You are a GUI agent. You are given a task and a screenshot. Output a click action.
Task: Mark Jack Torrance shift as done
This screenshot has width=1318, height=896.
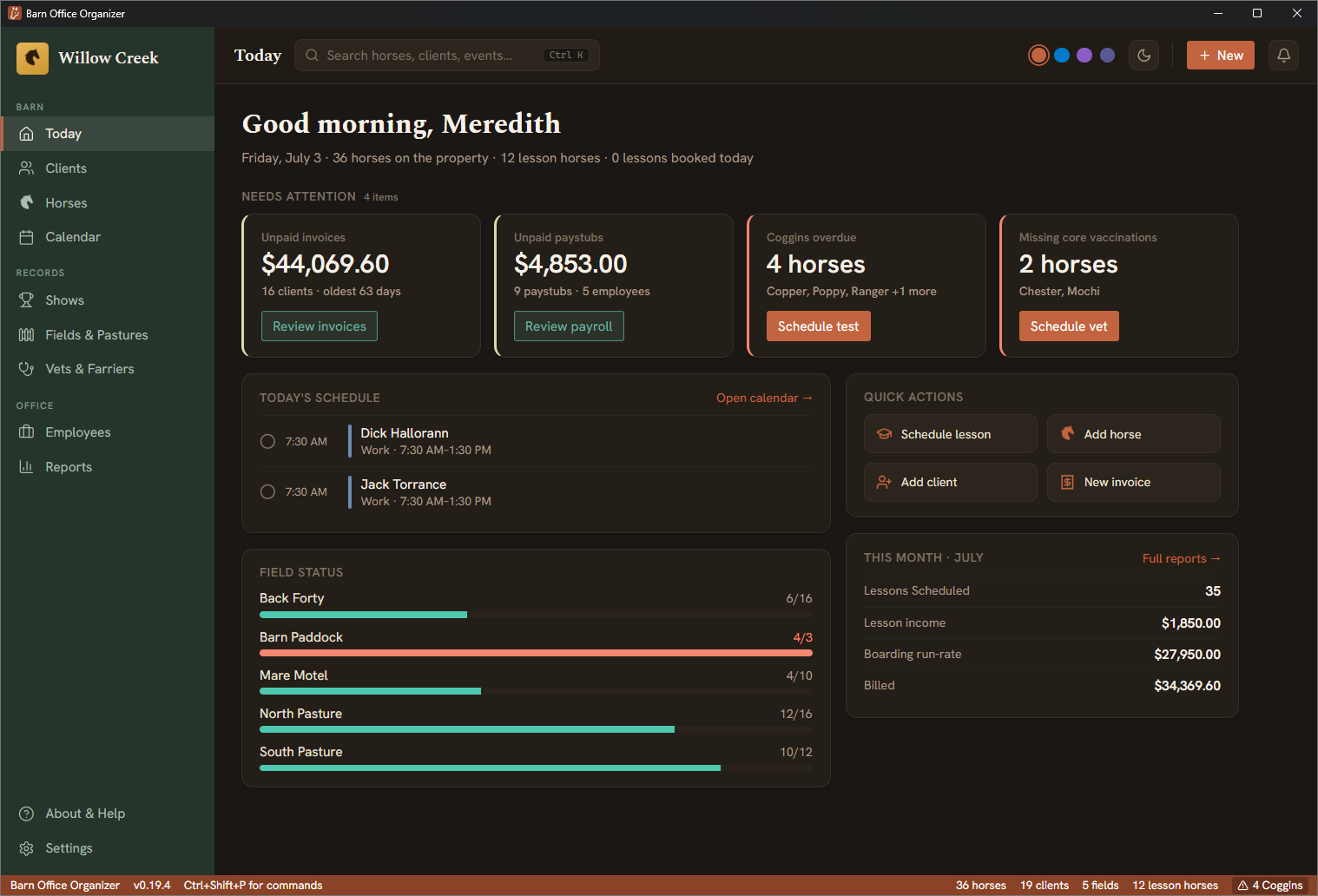tap(267, 492)
